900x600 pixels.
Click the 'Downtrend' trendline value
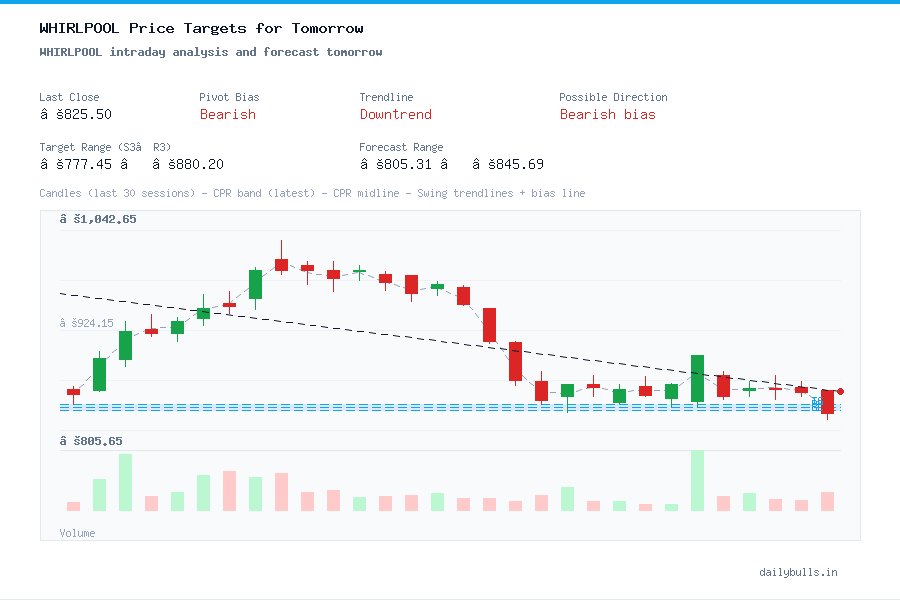coord(395,115)
